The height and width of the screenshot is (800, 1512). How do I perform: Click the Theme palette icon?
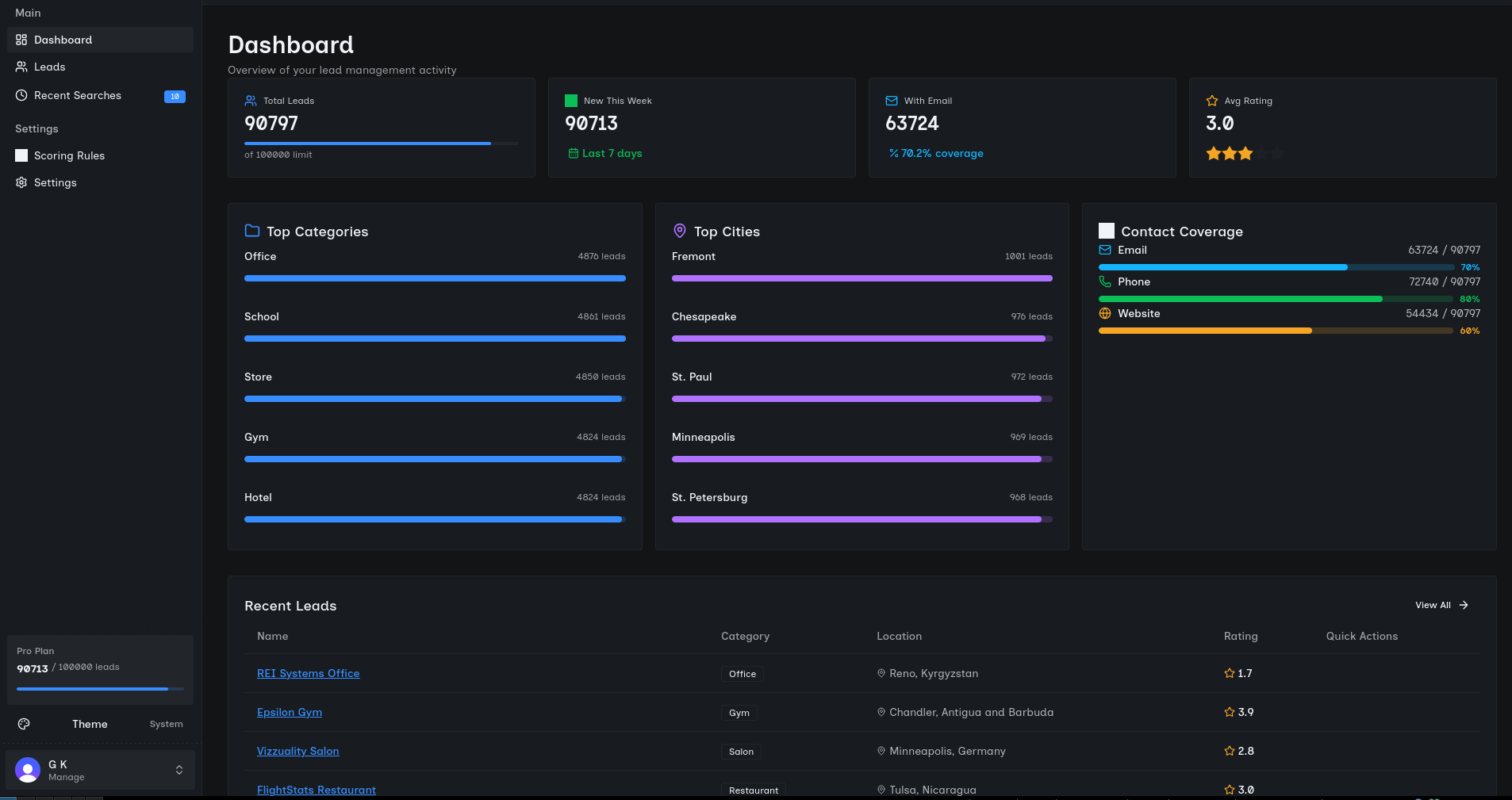coord(24,724)
